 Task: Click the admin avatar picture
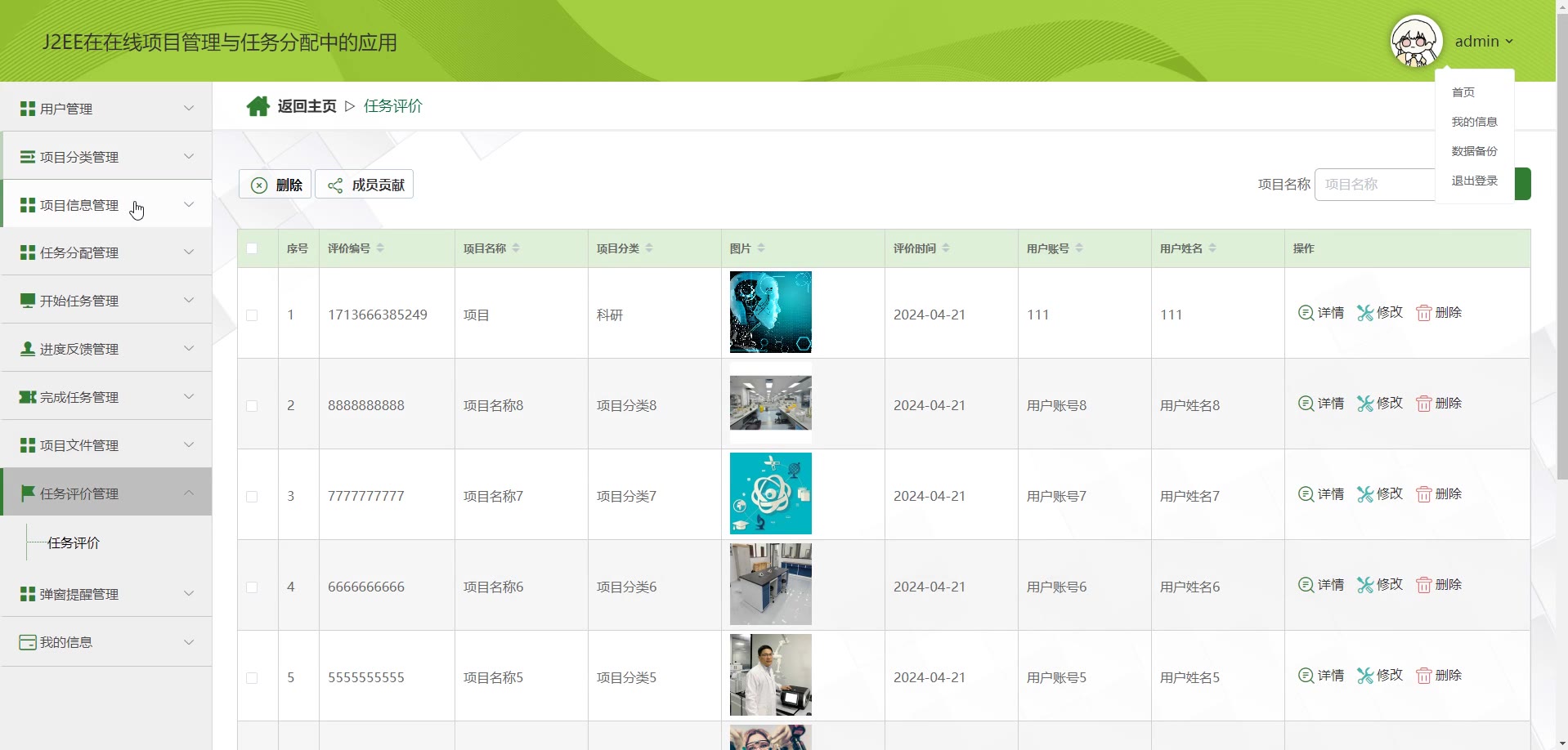pyautogui.click(x=1415, y=41)
